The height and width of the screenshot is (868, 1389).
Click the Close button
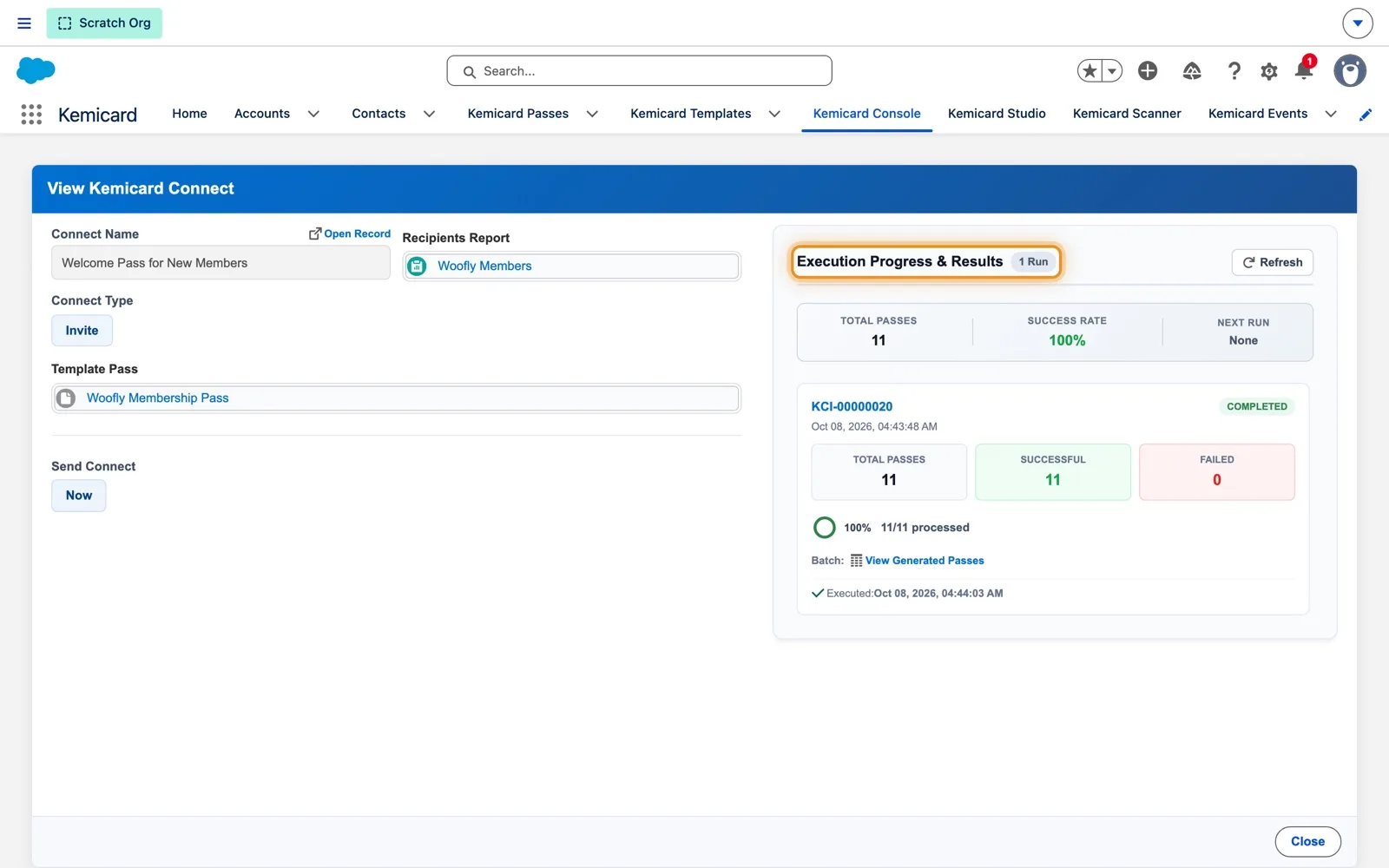(x=1307, y=841)
